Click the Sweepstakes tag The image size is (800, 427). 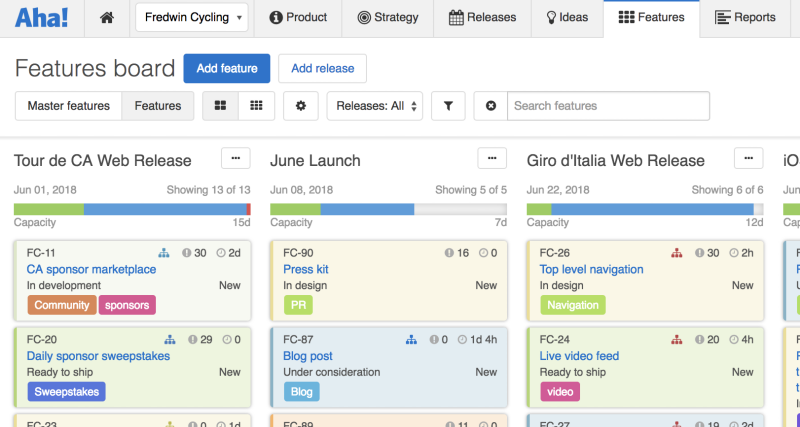[67, 392]
